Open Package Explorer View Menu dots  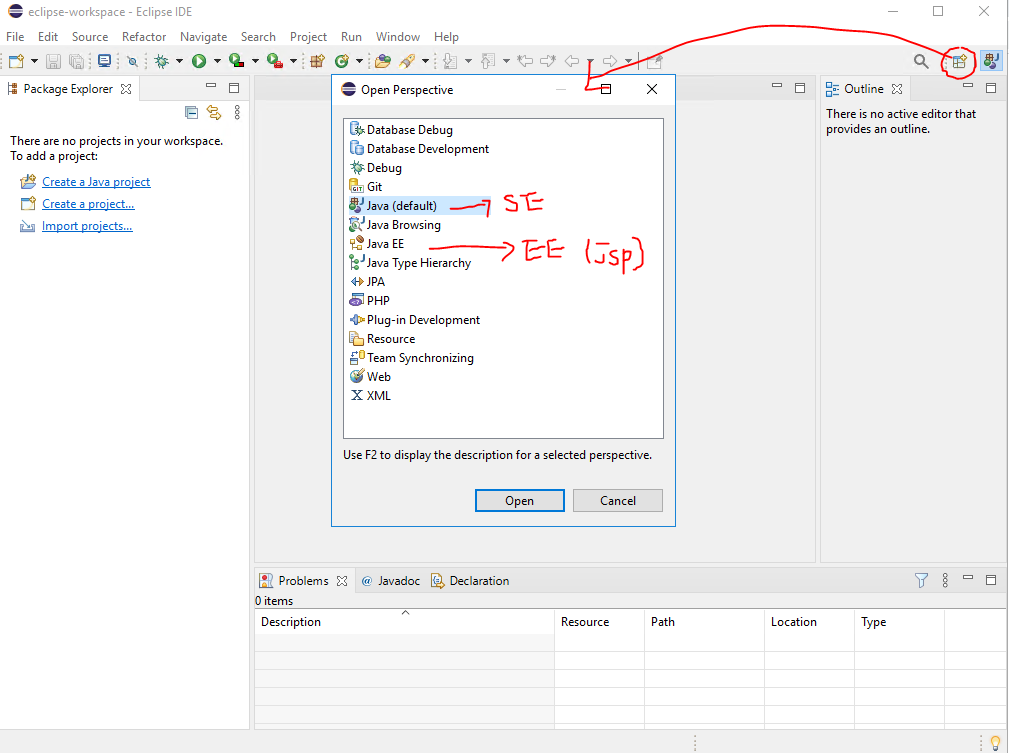[x=237, y=113]
